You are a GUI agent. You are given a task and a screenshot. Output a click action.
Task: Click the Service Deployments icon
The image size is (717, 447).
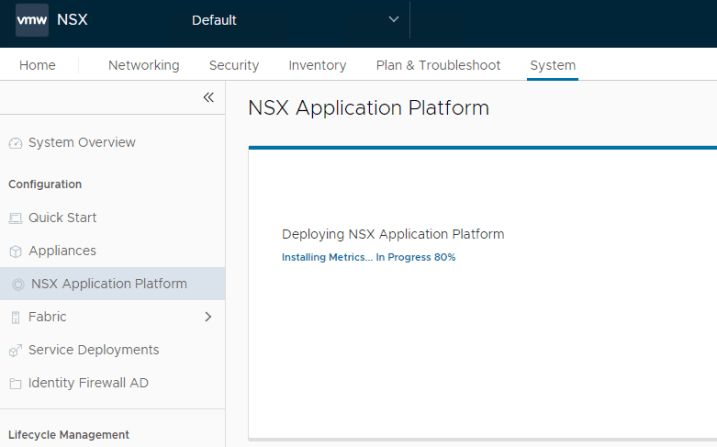click(16, 351)
